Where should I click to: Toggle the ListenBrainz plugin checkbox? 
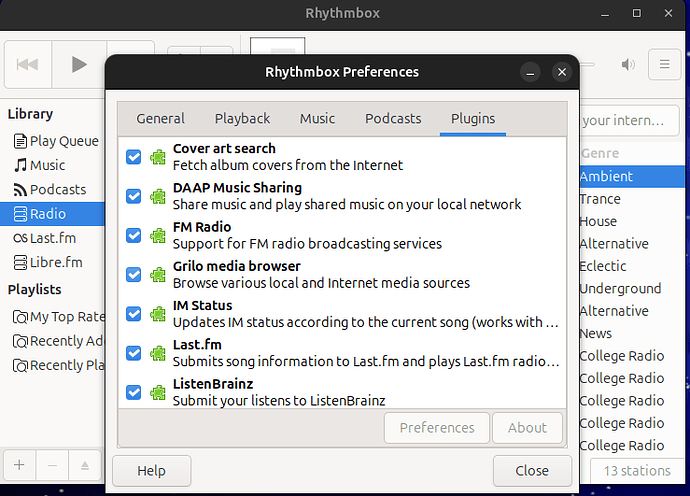tap(133, 392)
